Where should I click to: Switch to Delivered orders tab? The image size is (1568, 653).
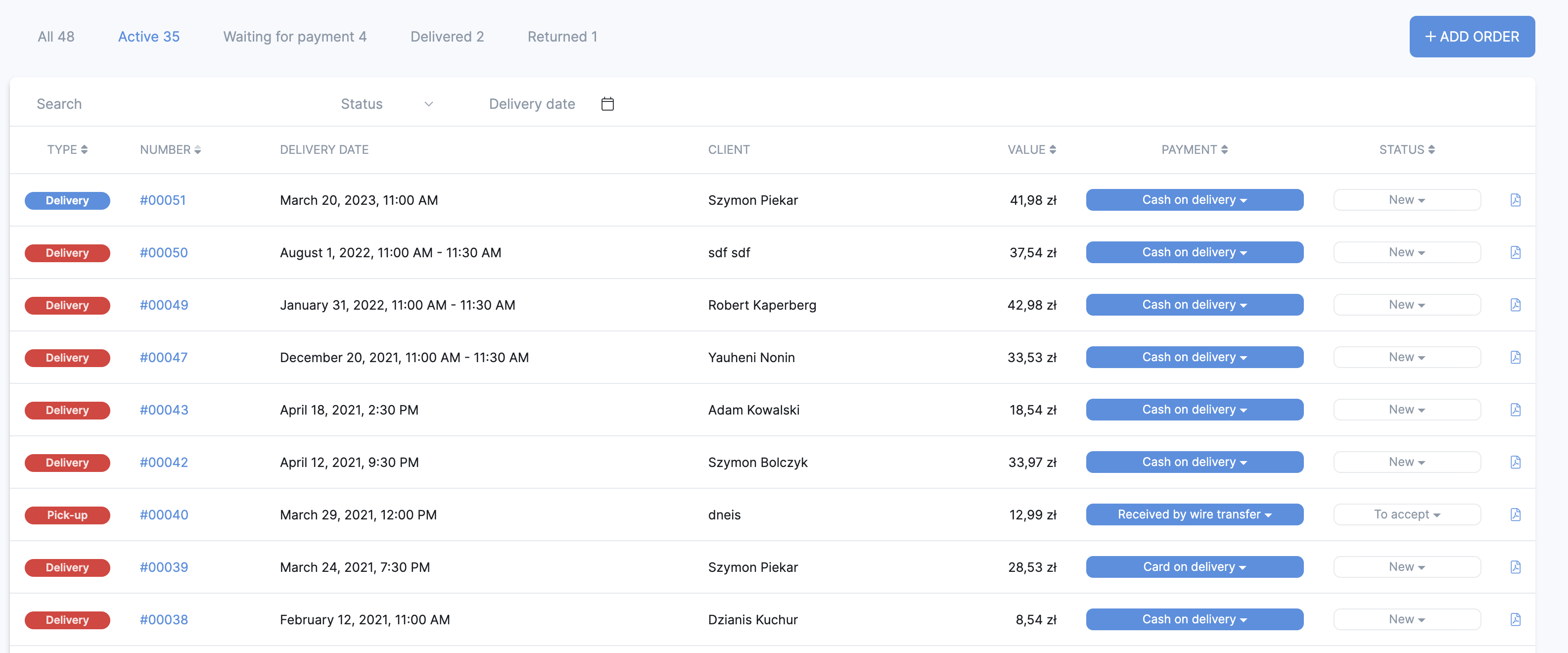tap(447, 37)
